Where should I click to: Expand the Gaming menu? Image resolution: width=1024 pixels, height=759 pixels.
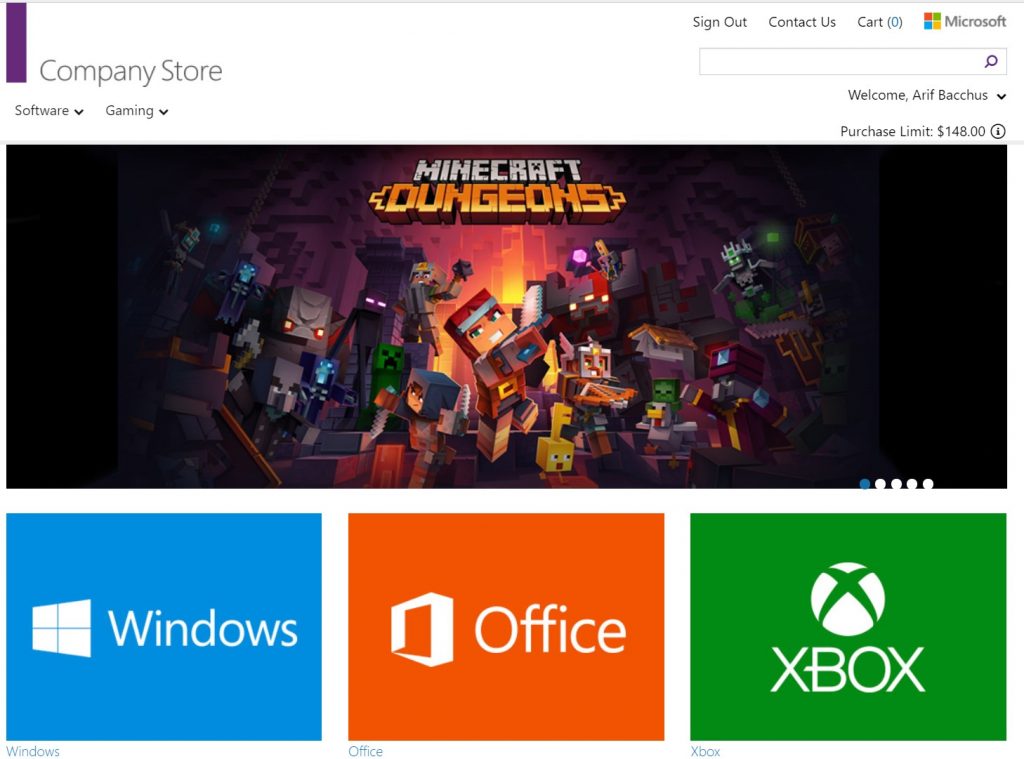tap(136, 110)
